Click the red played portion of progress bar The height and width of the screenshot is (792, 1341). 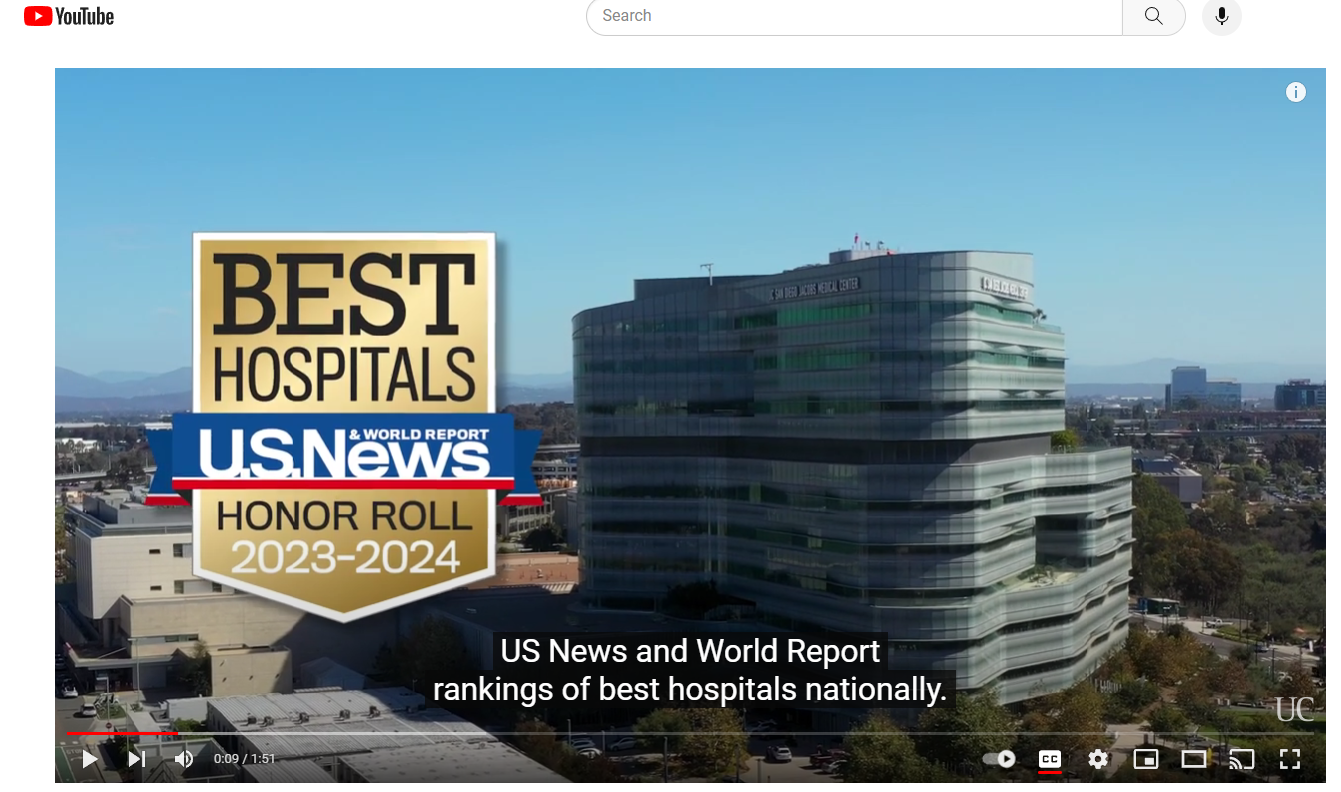click(x=120, y=733)
